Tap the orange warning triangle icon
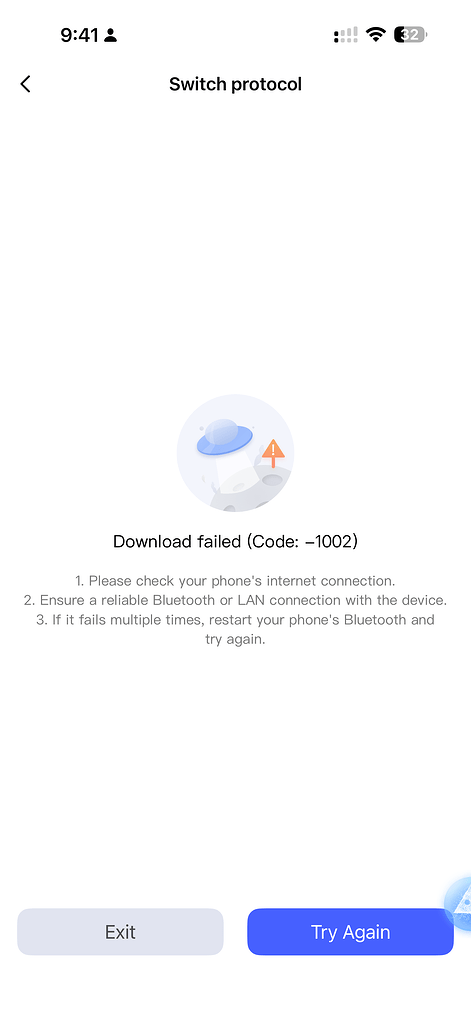This screenshot has height=1024, width=471. [273, 451]
